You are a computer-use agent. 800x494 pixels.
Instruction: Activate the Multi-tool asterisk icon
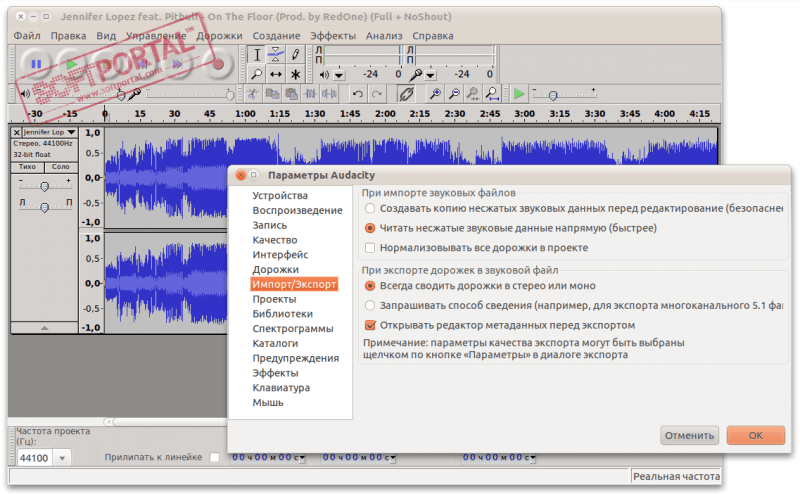295,74
